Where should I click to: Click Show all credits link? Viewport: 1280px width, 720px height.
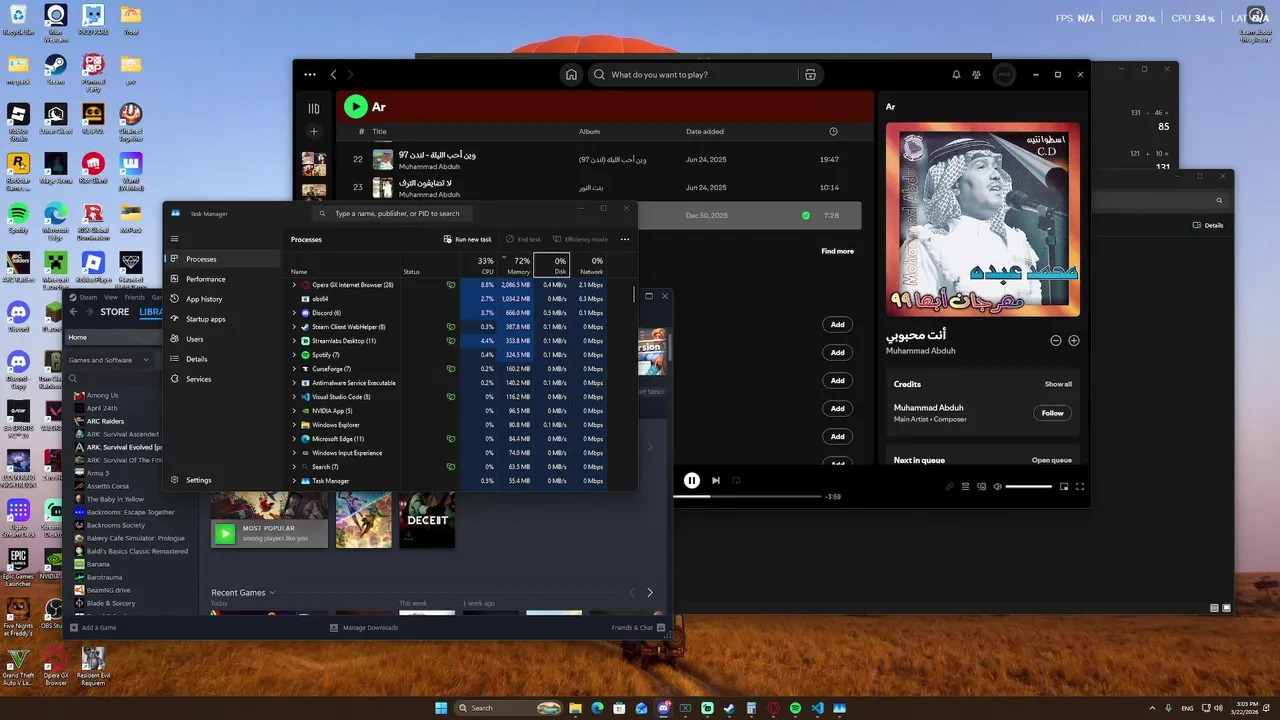1058,384
